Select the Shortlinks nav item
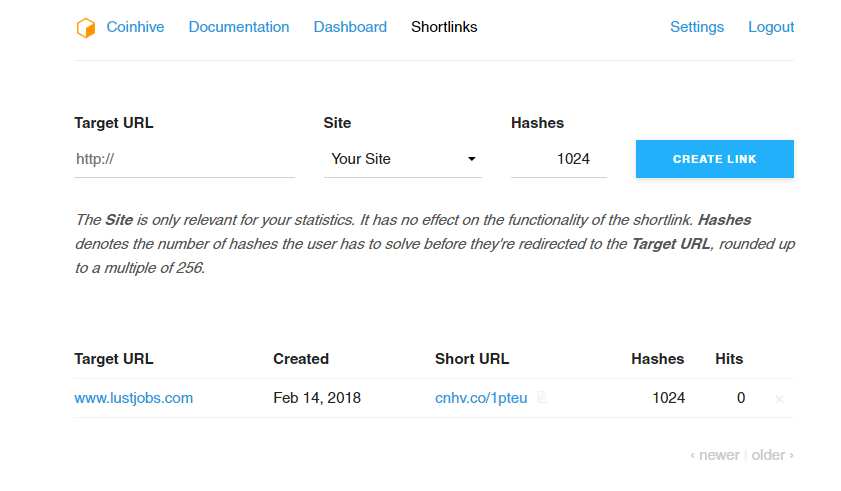This screenshot has width=841, height=491. click(444, 27)
